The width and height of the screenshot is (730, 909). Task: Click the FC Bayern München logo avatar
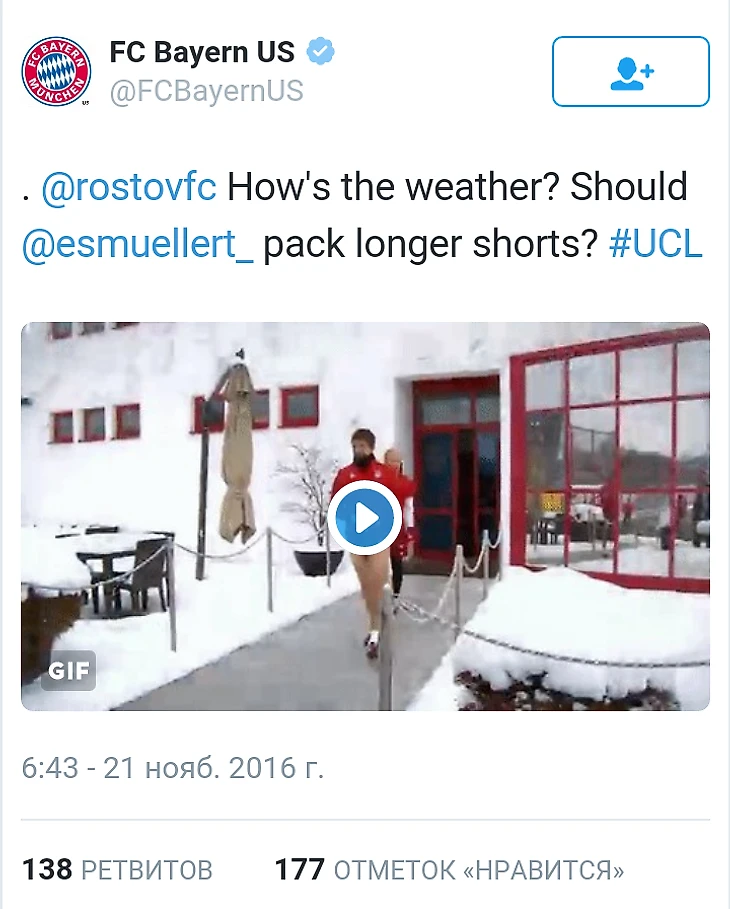tap(56, 71)
